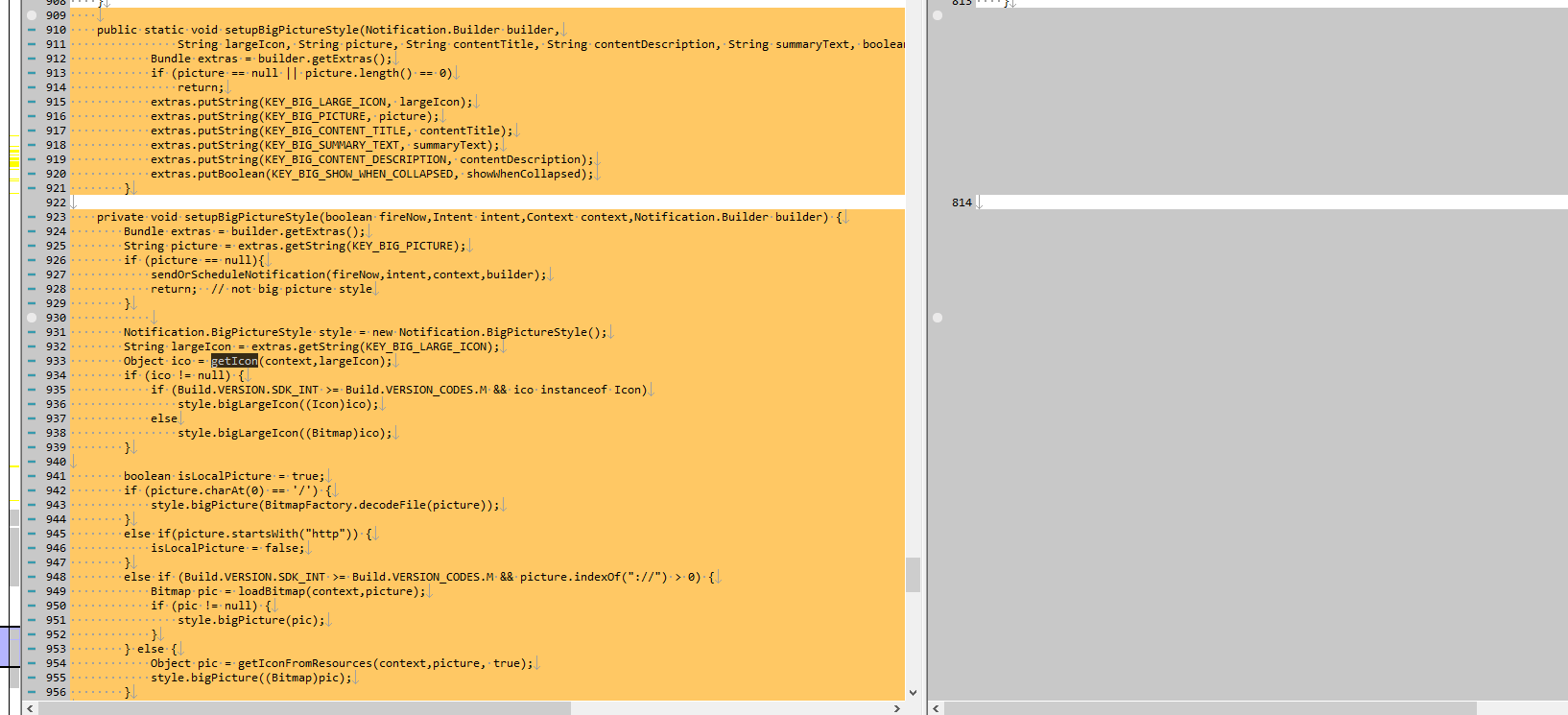Click the lower circle marker in right pane
Viewport: 1568px width, 715px height.
pyautogui.click(x=938, y=318)
